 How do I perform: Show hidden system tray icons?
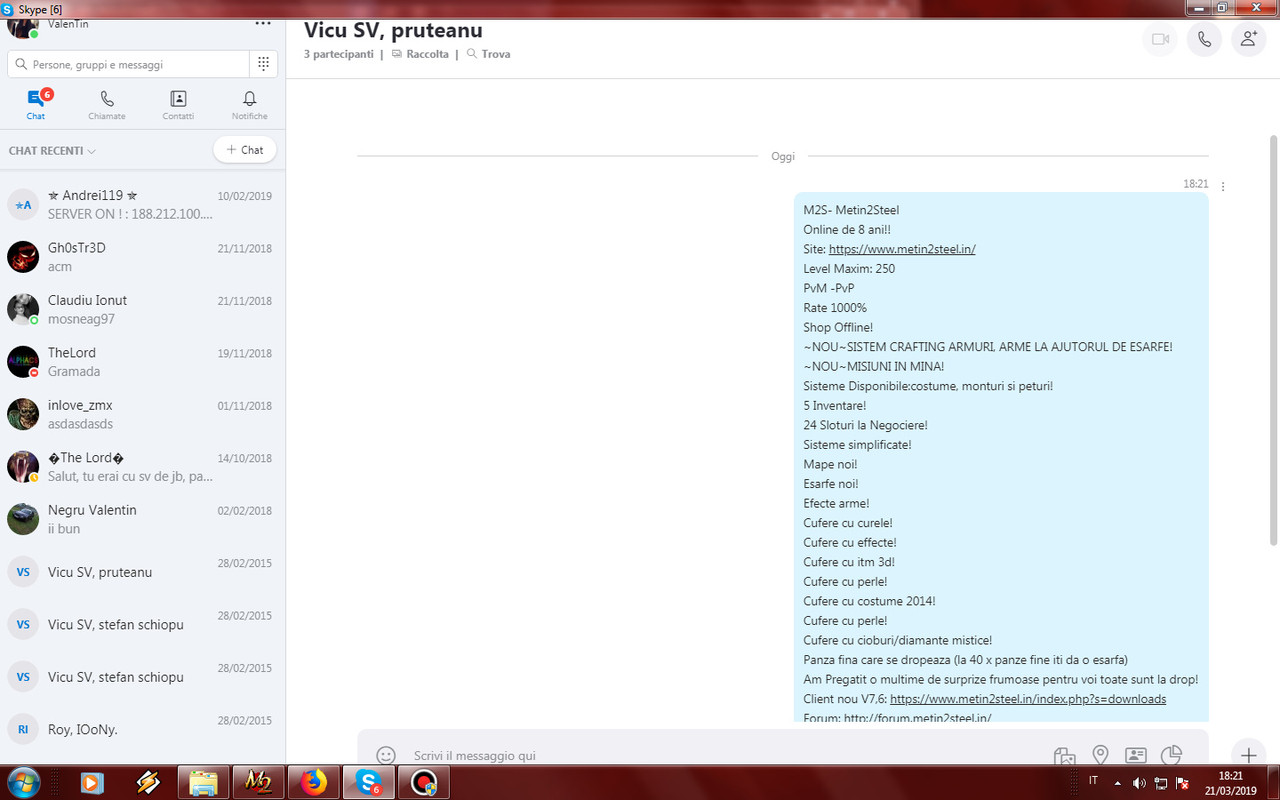1117,782
